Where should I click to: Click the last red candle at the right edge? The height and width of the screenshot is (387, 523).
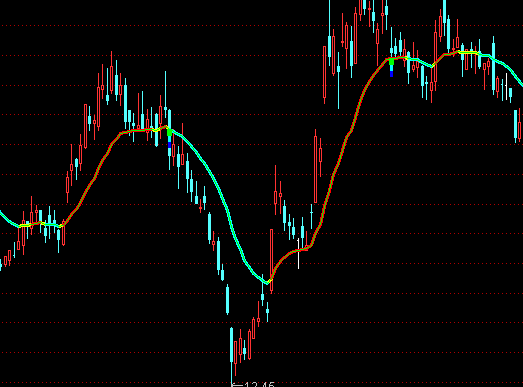[520, 125]
